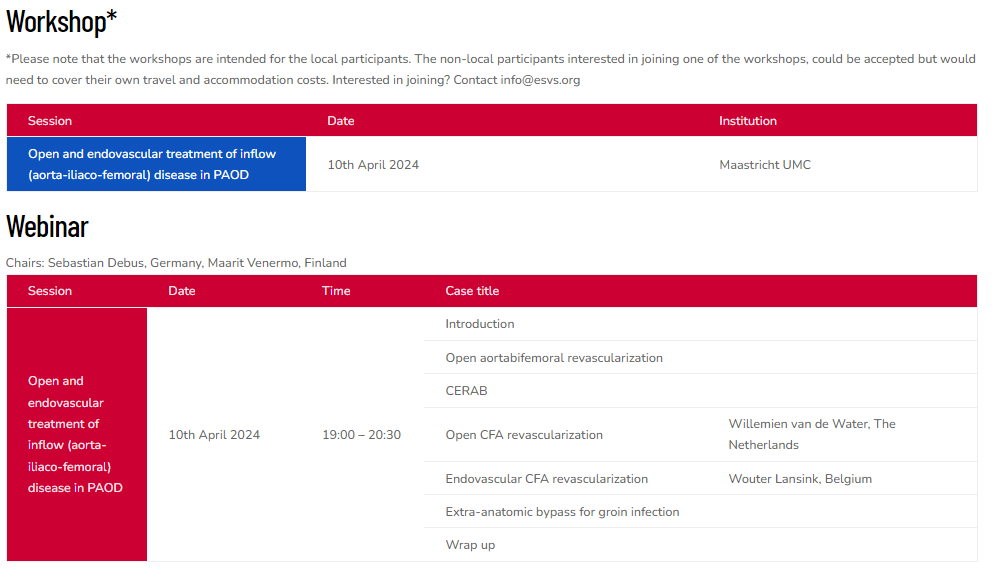994x582 pixels.
Task: Click the Case title column header
Action: coord(472,291)
